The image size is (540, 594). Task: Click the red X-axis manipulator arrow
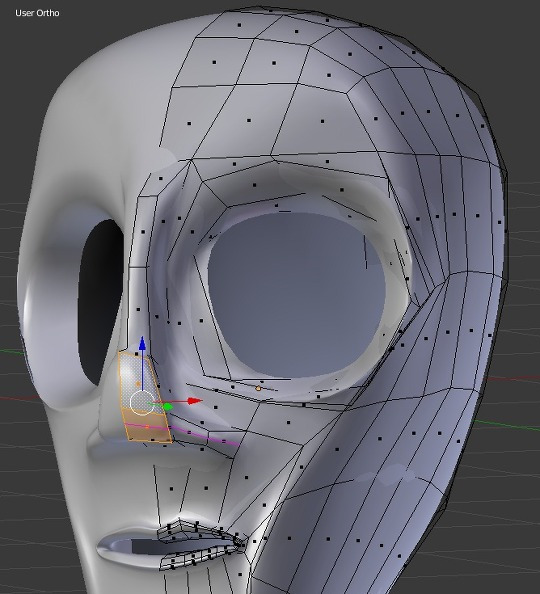point(195,401)
